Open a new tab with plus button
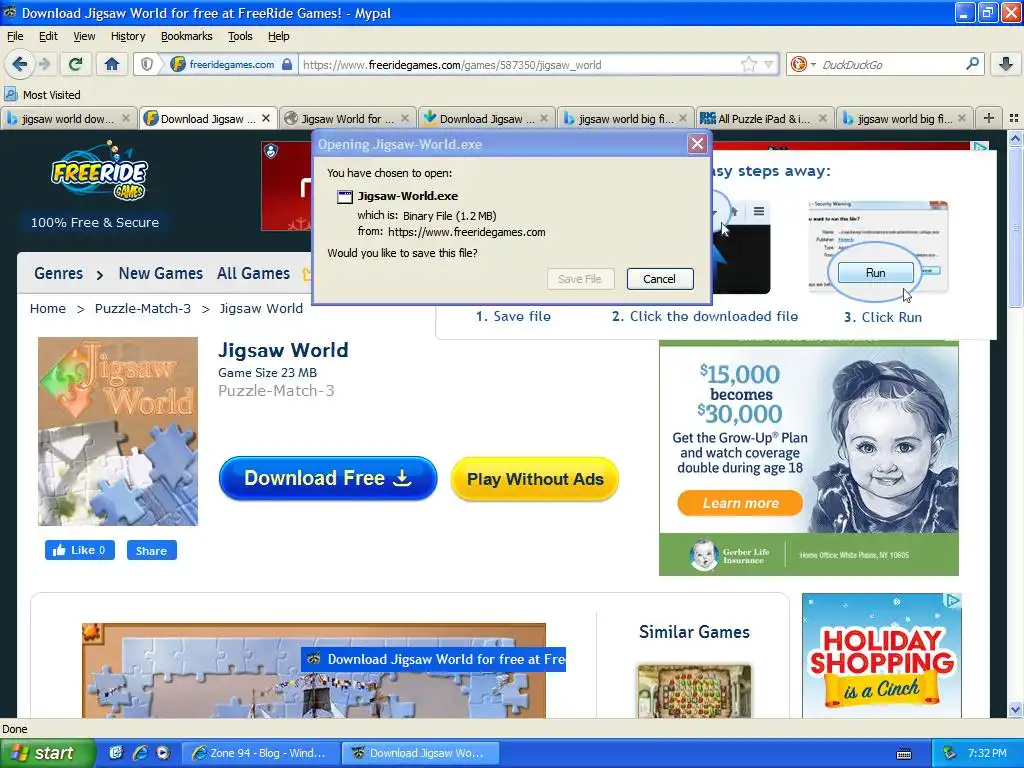 coord(989,118)
